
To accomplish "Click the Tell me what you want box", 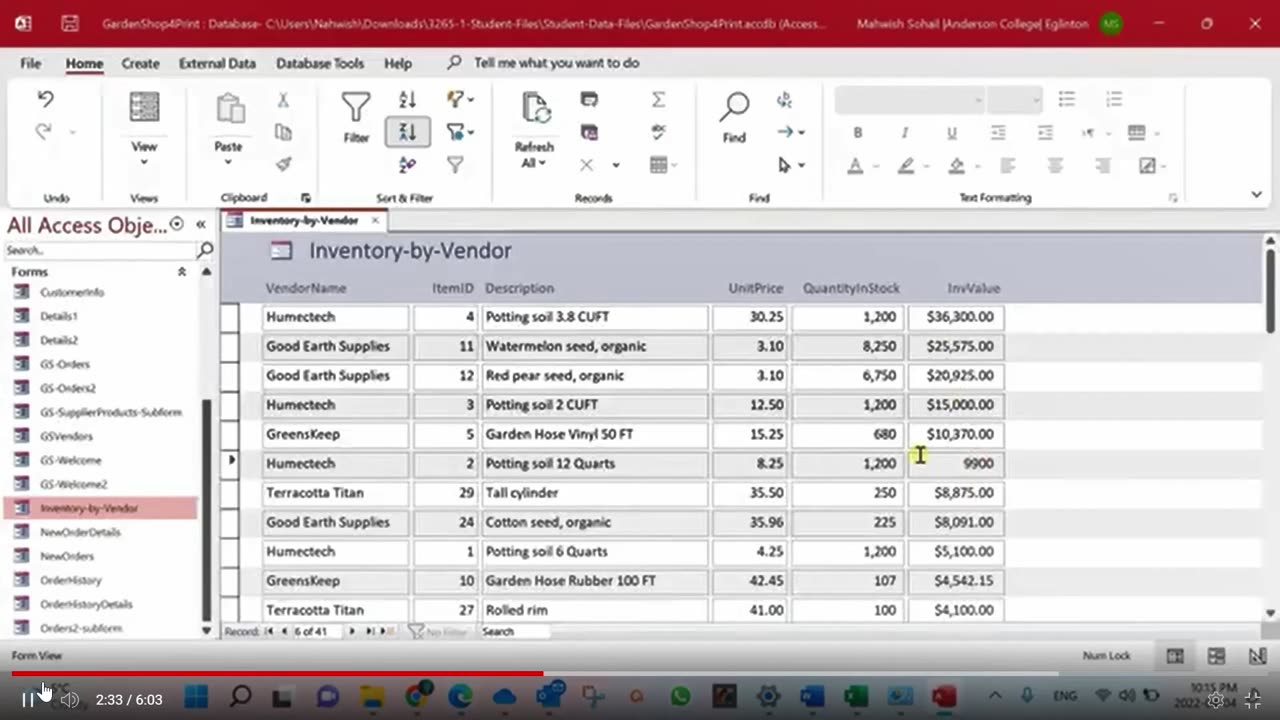I will 556,63.
